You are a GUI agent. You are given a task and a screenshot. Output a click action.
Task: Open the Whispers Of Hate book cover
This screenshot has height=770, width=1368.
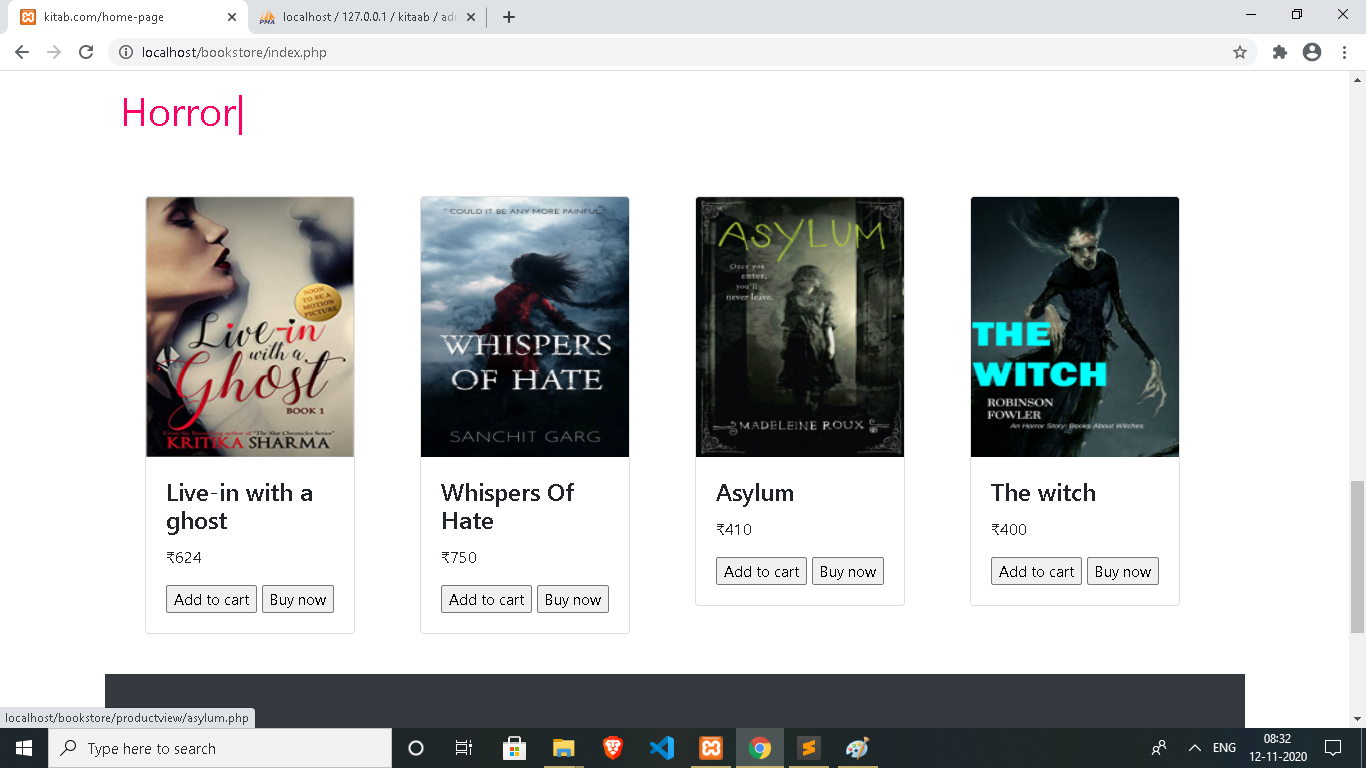tap(524, 327)
